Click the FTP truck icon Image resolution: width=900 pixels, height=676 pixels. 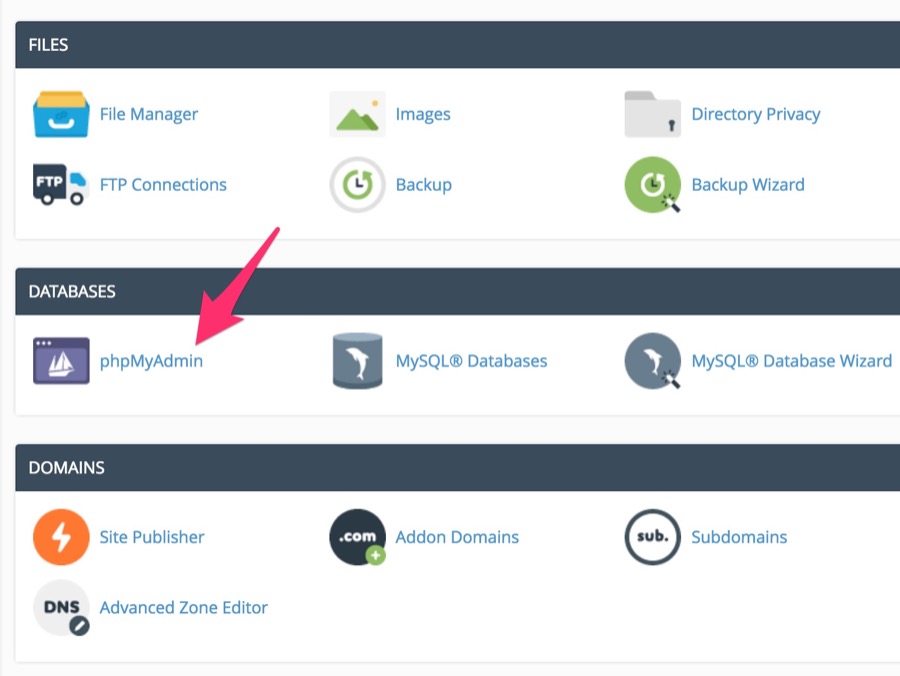coord(61,185)
